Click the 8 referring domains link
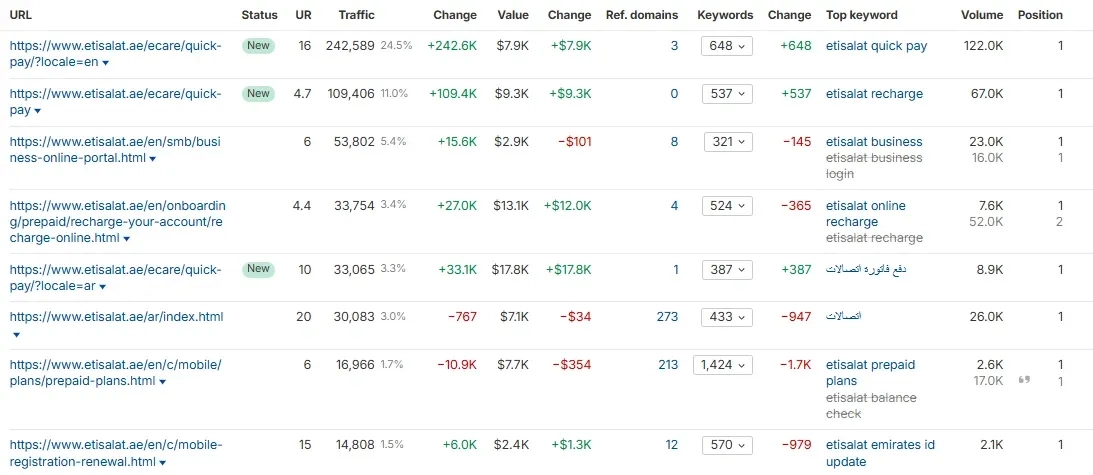The width and height of the screenshot is (1093, 475). point(674,142)
